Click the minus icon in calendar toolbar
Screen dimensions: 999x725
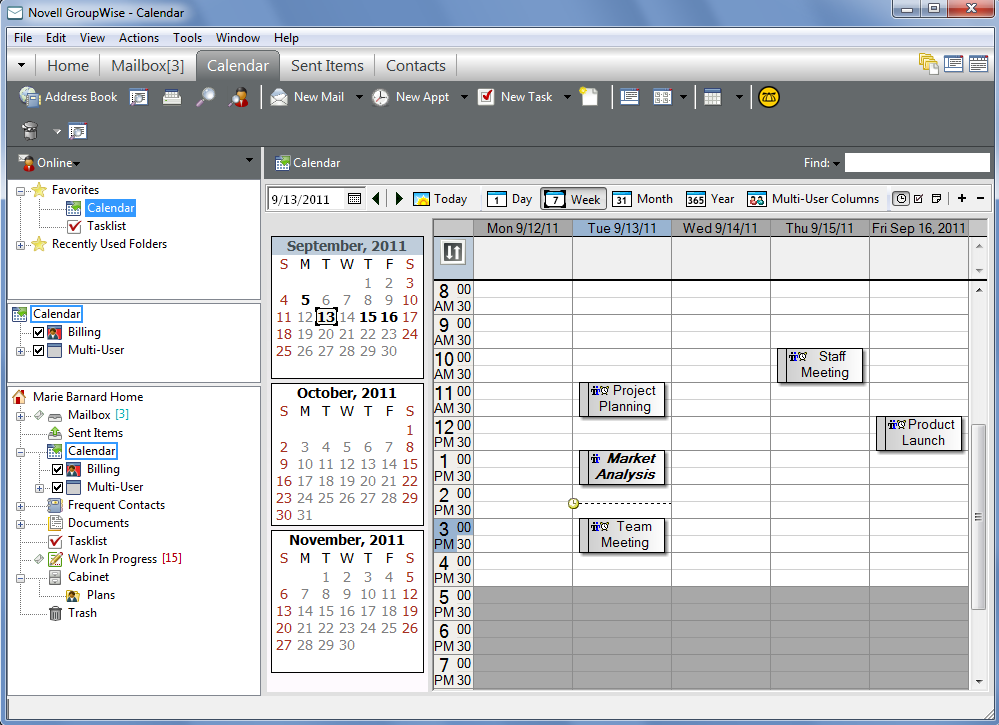pos(981,199)
